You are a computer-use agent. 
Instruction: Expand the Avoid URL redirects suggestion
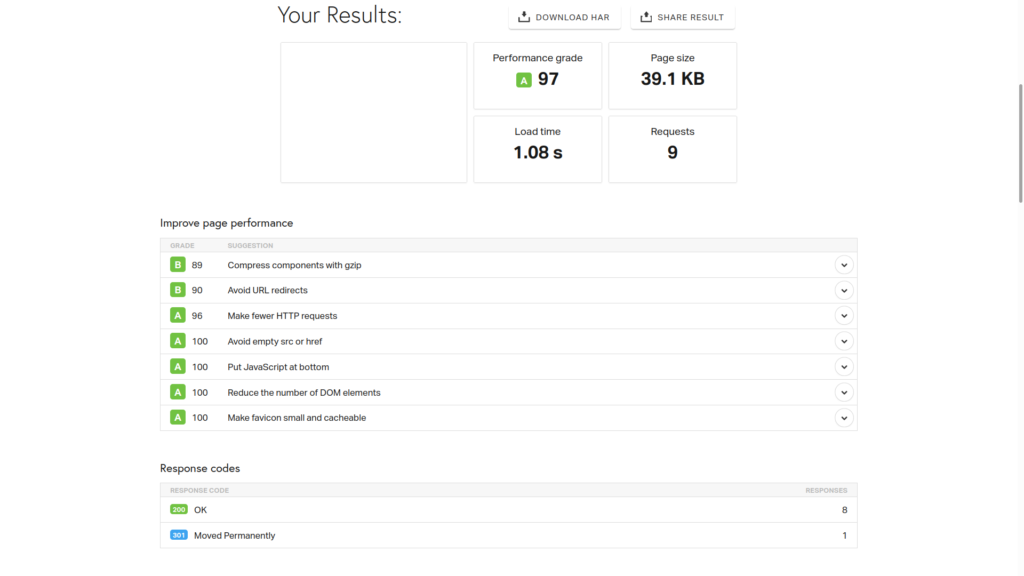click(844, 290)
